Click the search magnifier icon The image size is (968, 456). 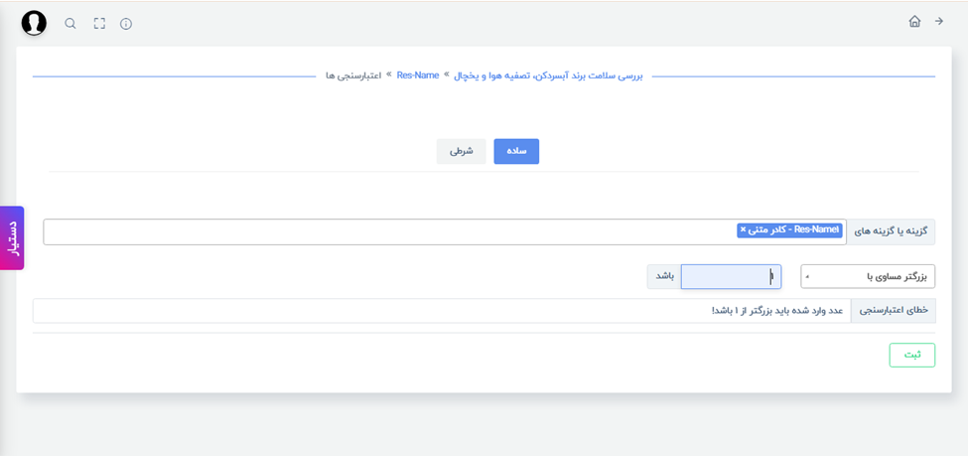tap(71, 24)
